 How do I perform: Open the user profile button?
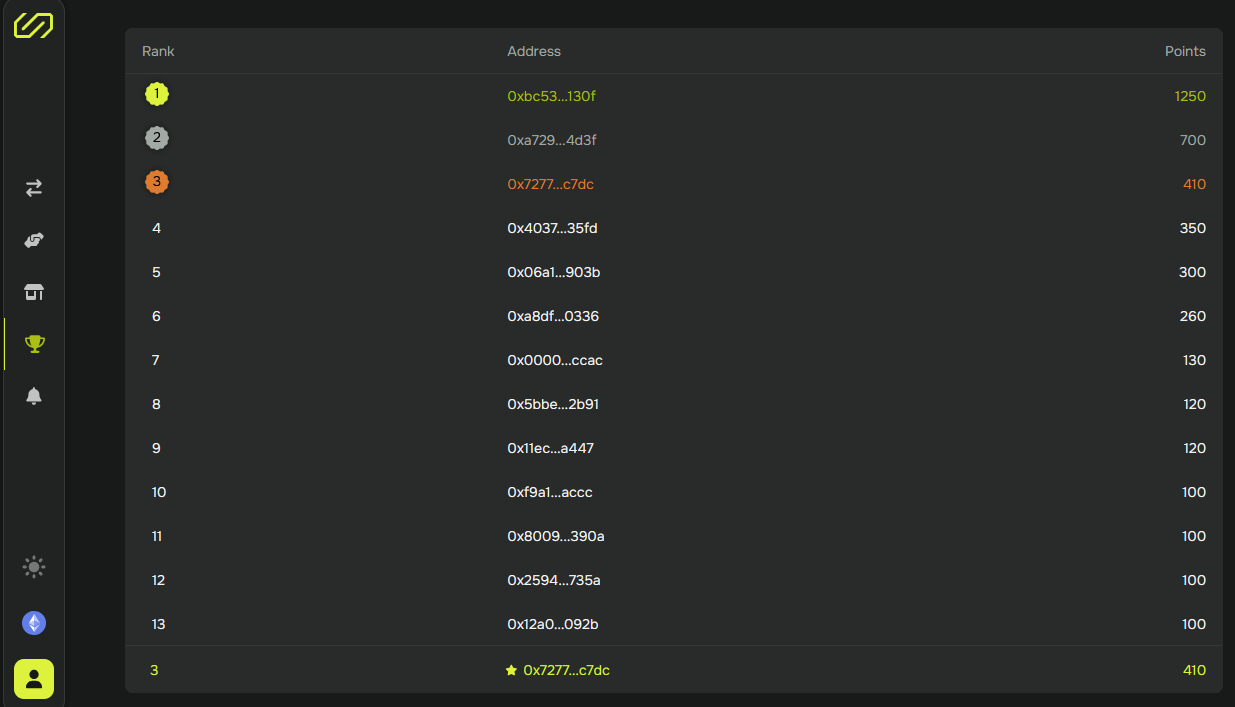pos(34,679)
